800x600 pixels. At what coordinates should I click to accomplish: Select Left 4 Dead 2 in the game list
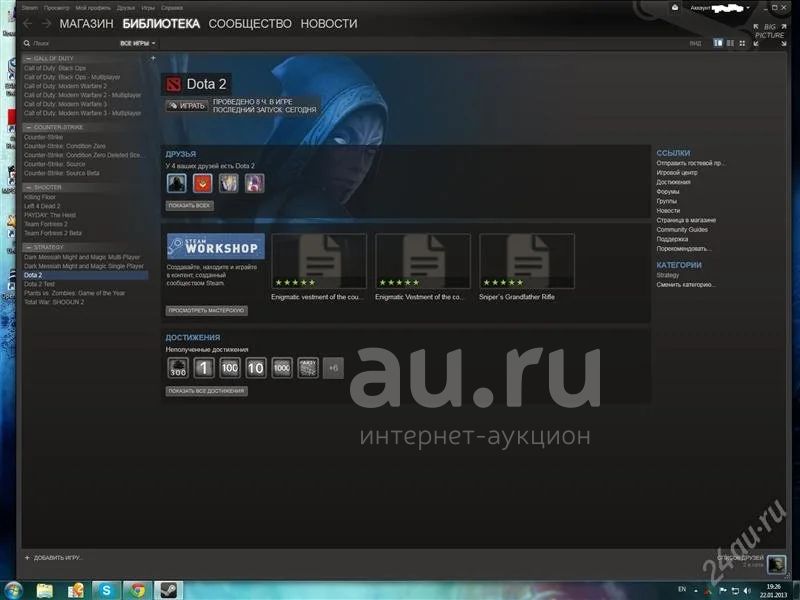coord(42,206)
